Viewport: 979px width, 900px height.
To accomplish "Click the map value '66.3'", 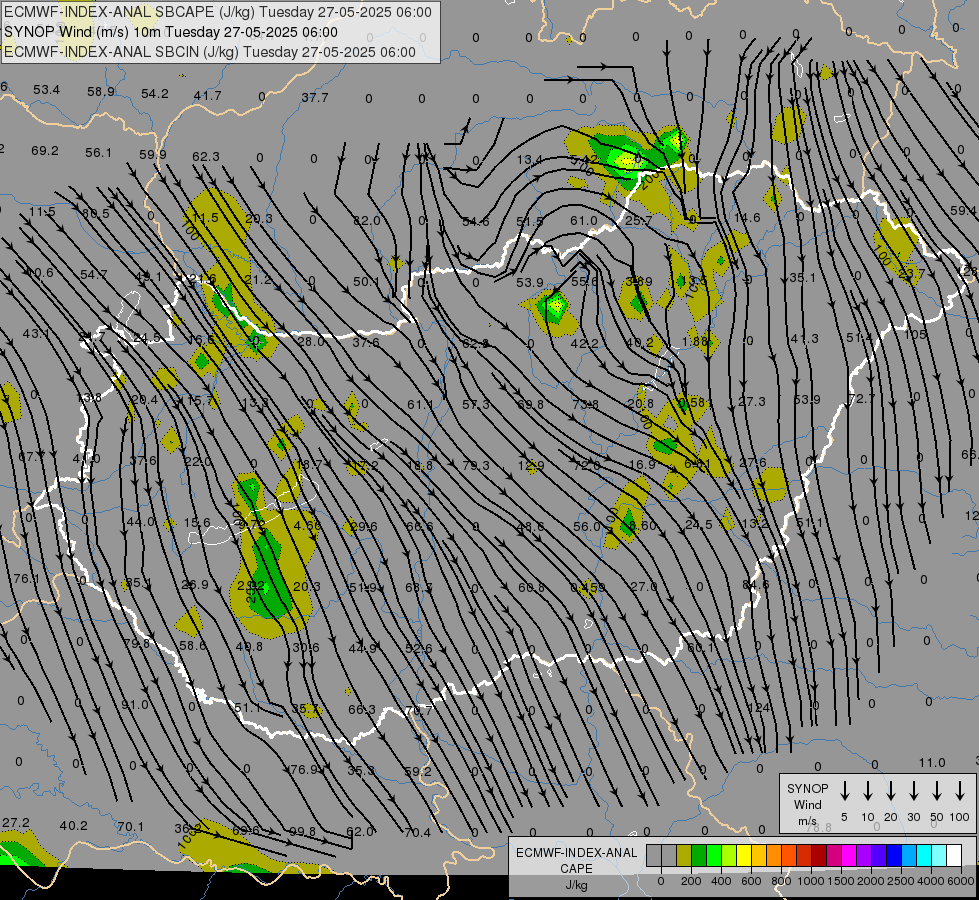I will (362, 709).
